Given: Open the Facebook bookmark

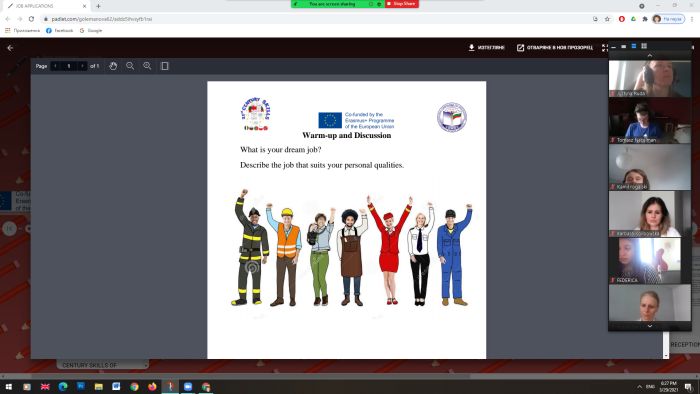Looking at the screenshot, I should coord(60,30).
